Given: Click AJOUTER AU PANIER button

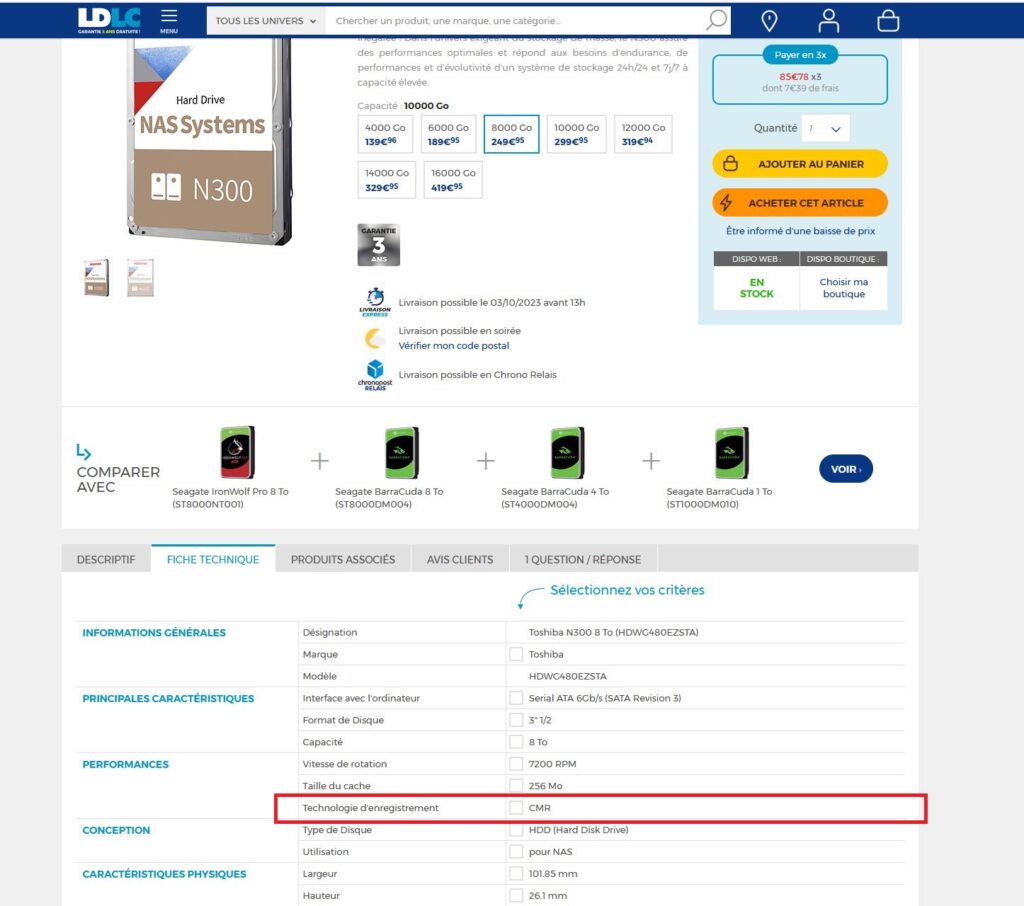Looking at the screenshot, I should click(x=800, y=164).
